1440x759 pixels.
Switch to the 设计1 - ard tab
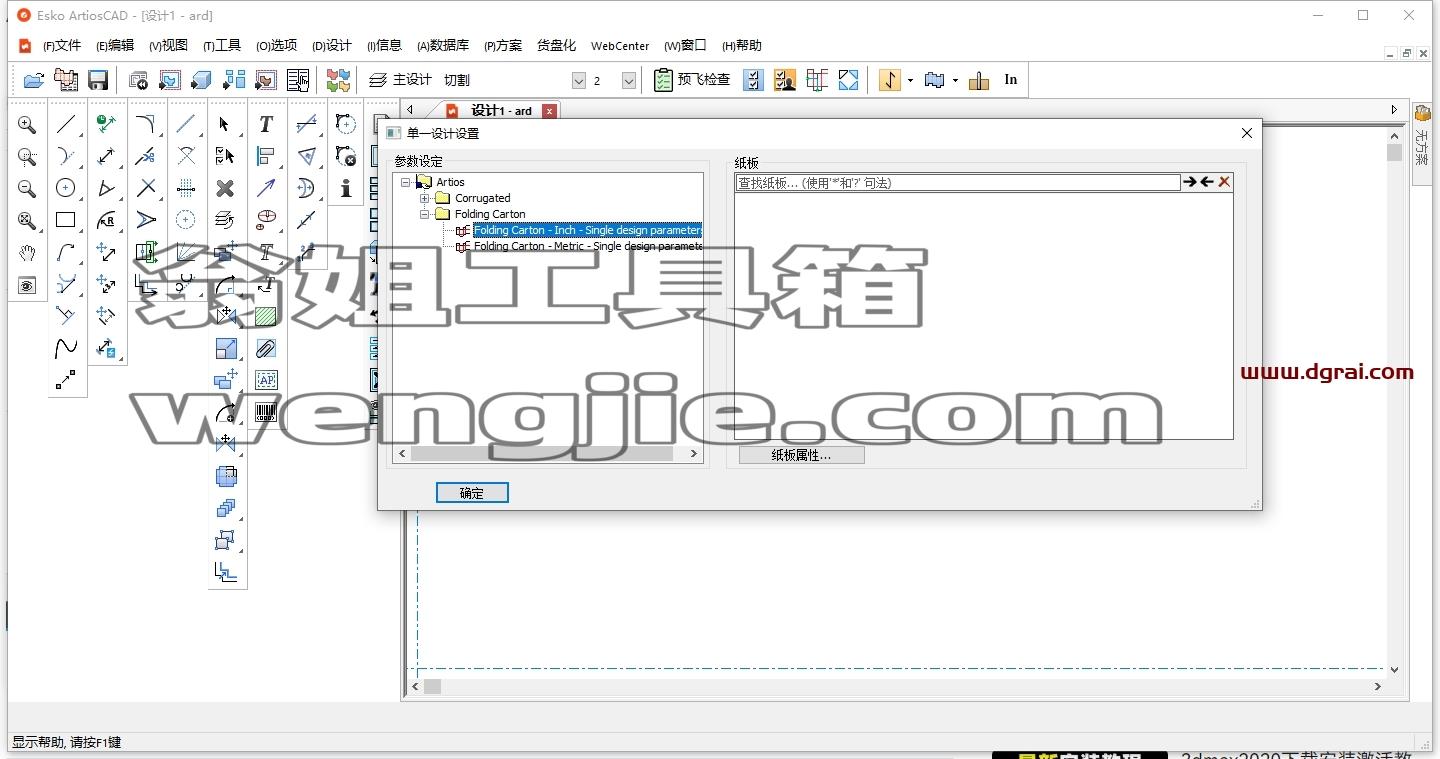click(x=501, y=110)
